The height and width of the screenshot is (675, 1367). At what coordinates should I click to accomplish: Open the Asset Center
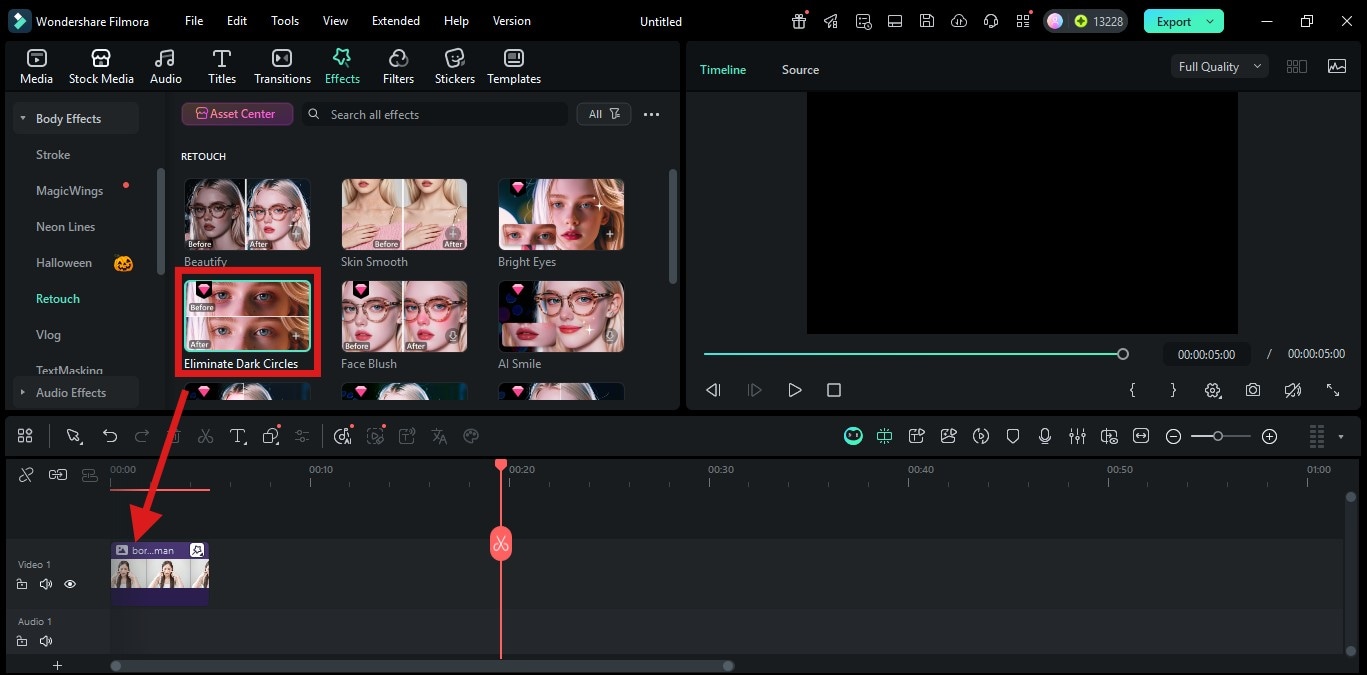pos(236,113)
